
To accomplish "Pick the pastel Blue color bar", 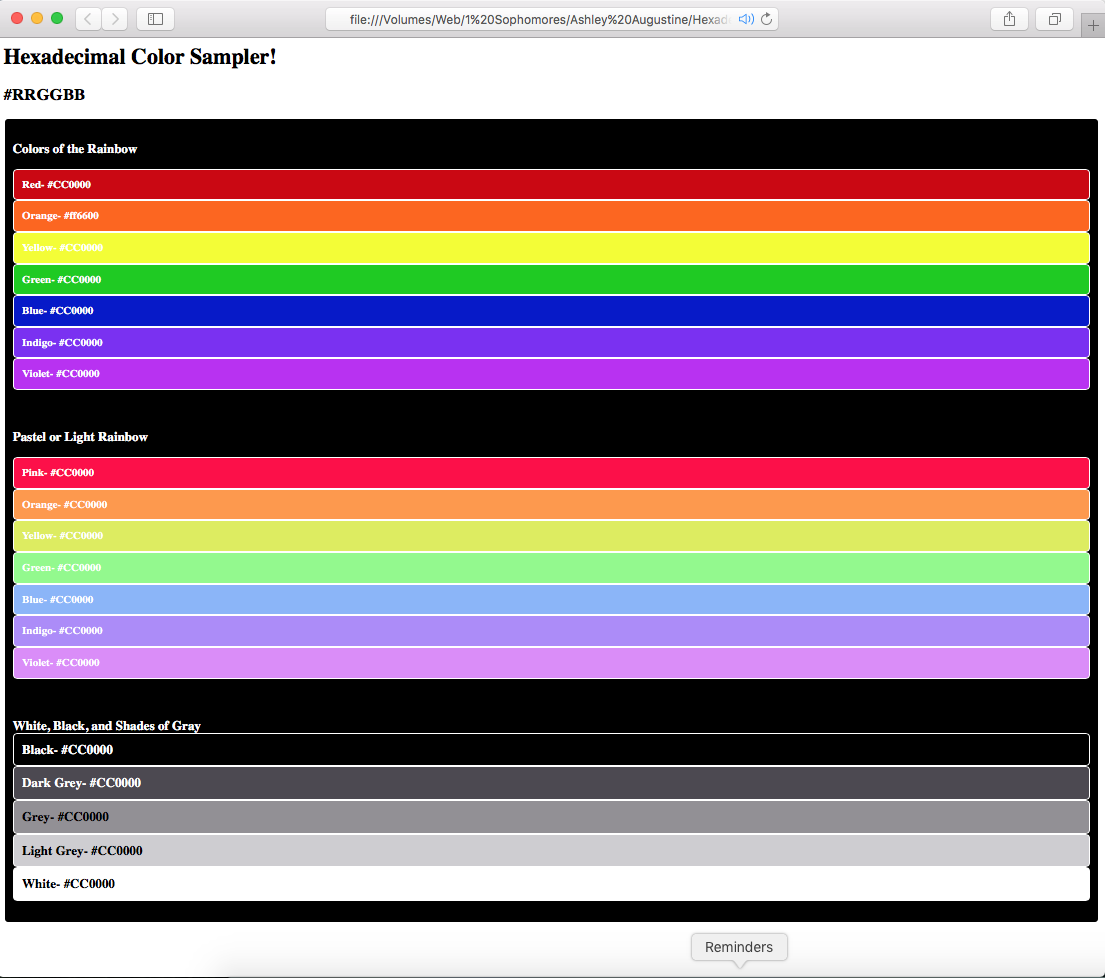I will tap(550, 600).
